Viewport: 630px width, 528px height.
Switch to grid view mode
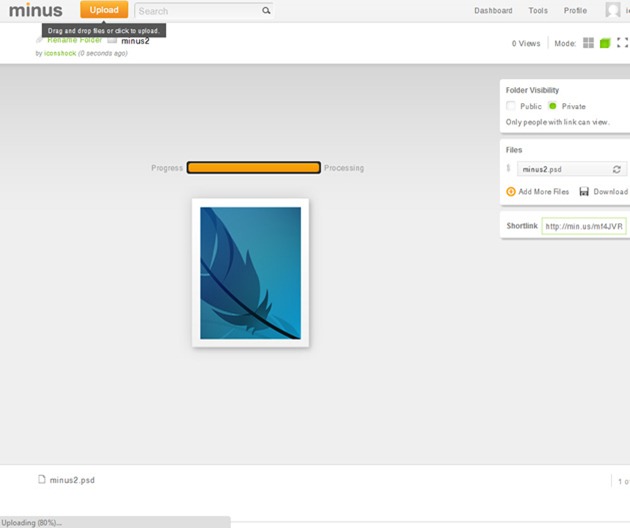588,43
